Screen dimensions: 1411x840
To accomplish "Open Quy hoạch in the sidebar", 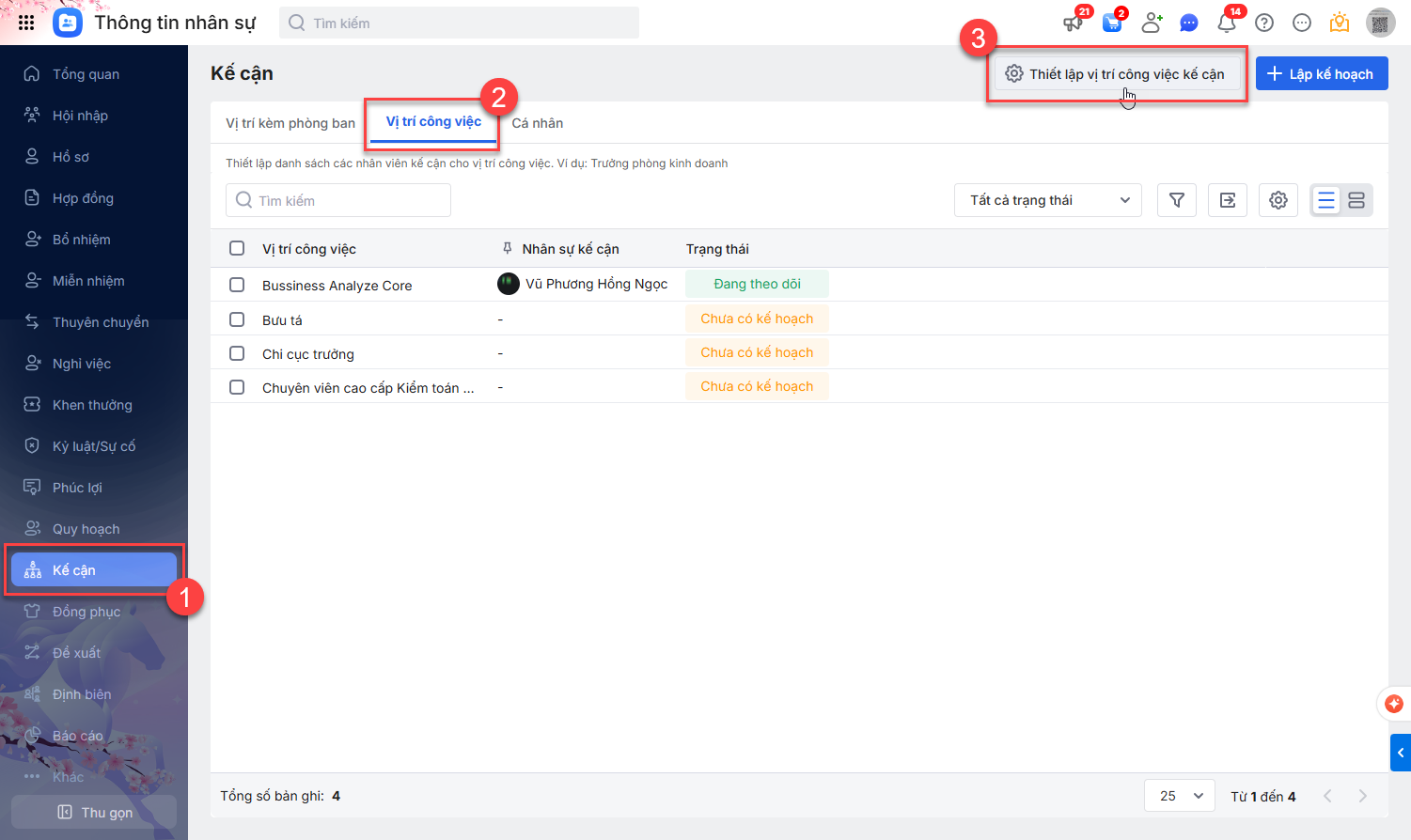I will tap(94, 529).
